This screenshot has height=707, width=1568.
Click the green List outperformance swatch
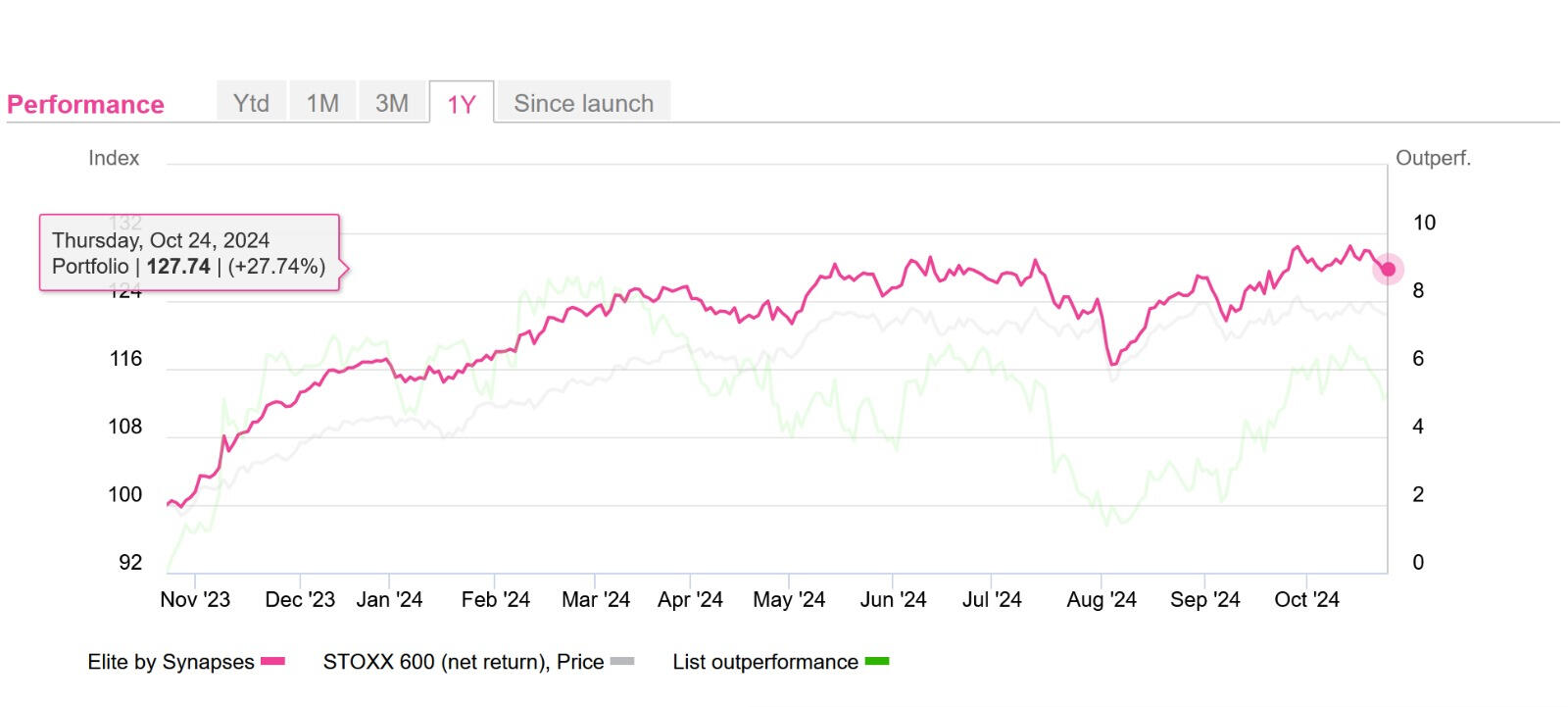(877, 662)
